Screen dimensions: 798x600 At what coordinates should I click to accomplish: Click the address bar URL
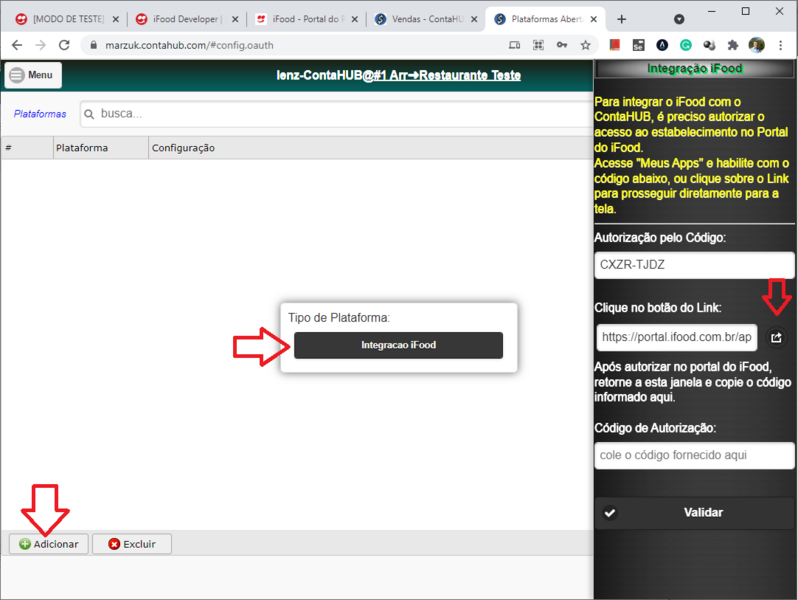pyautogui.click(x=189, y=45)
